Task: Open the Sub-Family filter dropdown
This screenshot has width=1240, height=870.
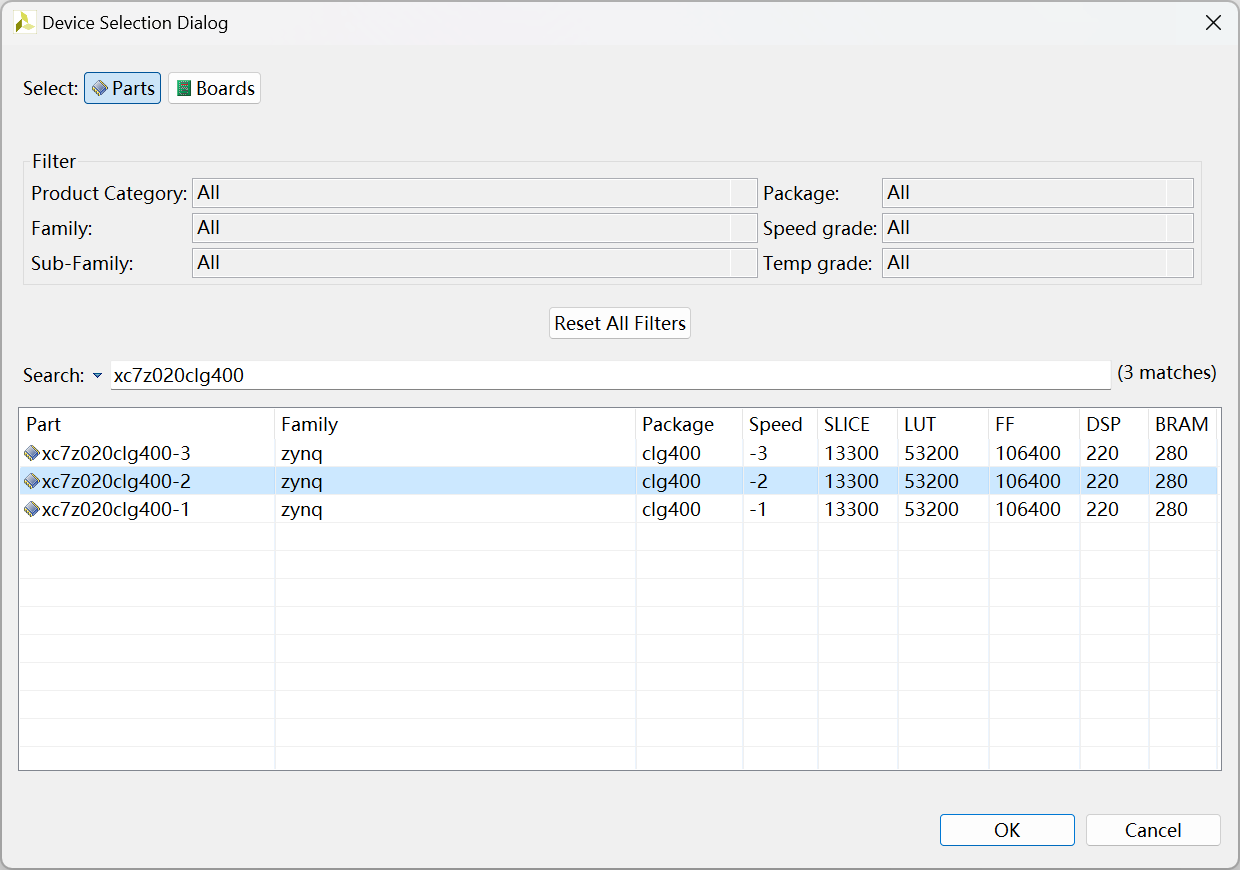Action: (x=475, y=263)
